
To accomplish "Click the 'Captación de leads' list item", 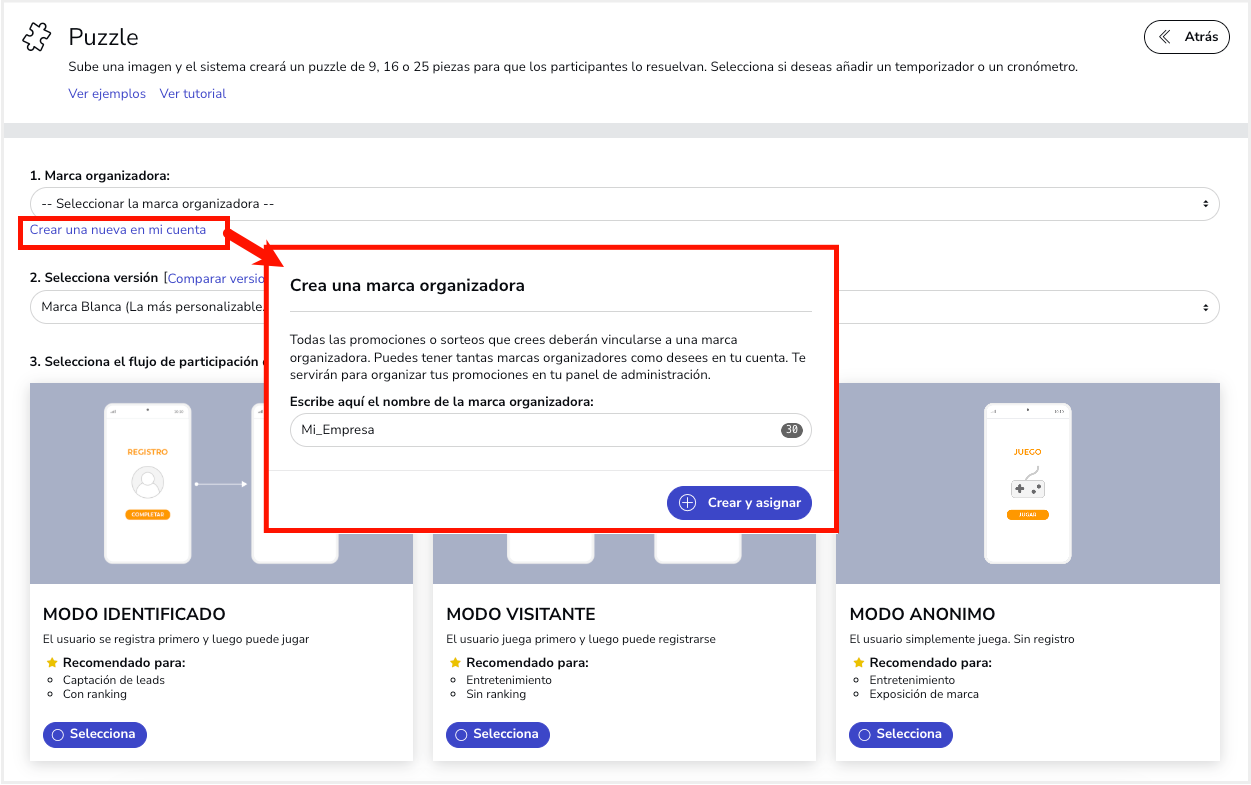I will coord(114,680).
